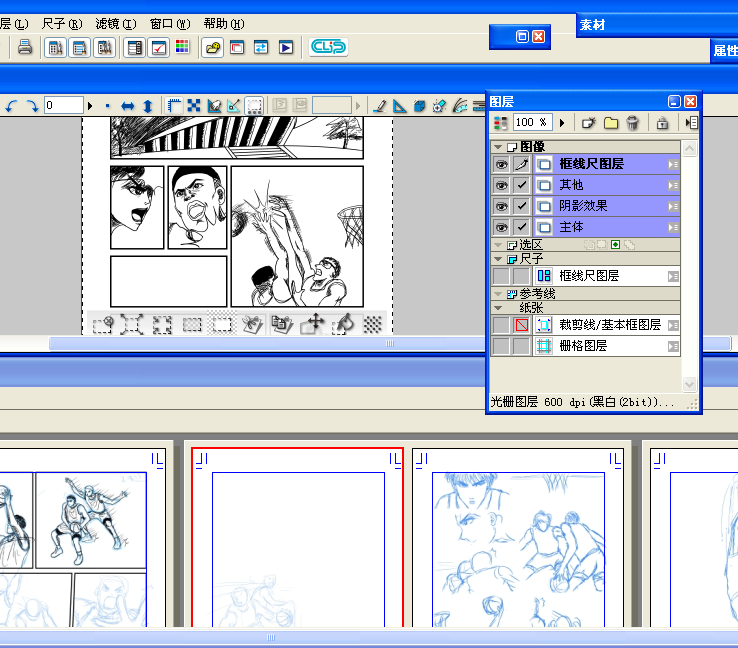The image size is (738, 648).
Task: Click the blue 3D cube icon
Action: click(419, 106)
